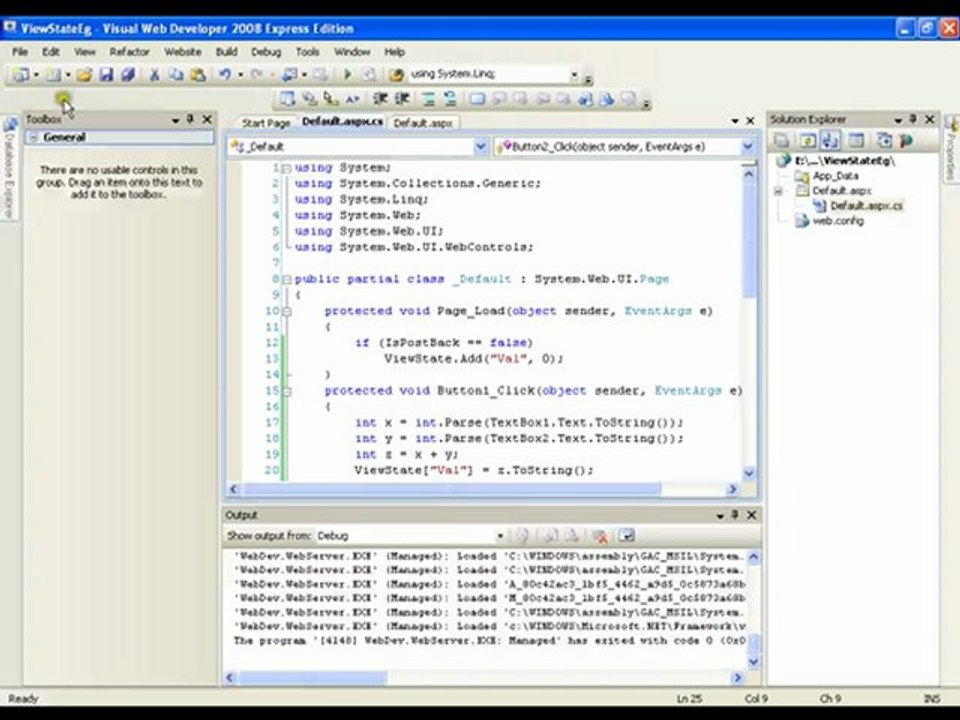Open the File menu
960x720 pixels.
[20, 51]
